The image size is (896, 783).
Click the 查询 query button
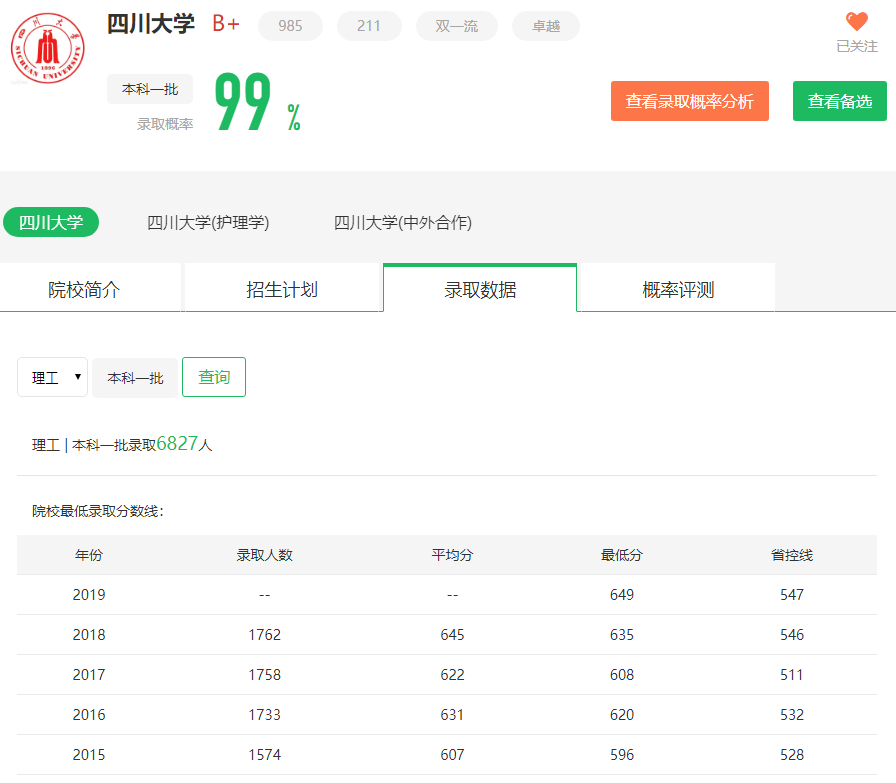214,377
